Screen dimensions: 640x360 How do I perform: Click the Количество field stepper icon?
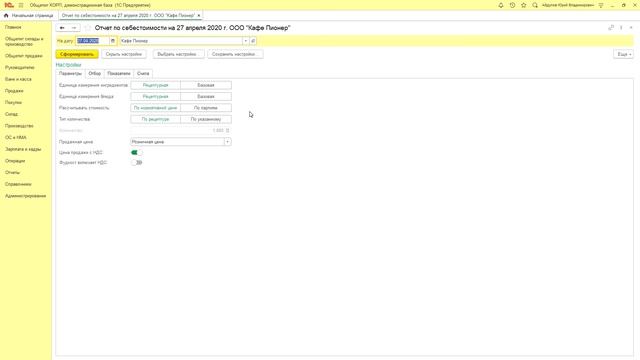pos(228,131)
